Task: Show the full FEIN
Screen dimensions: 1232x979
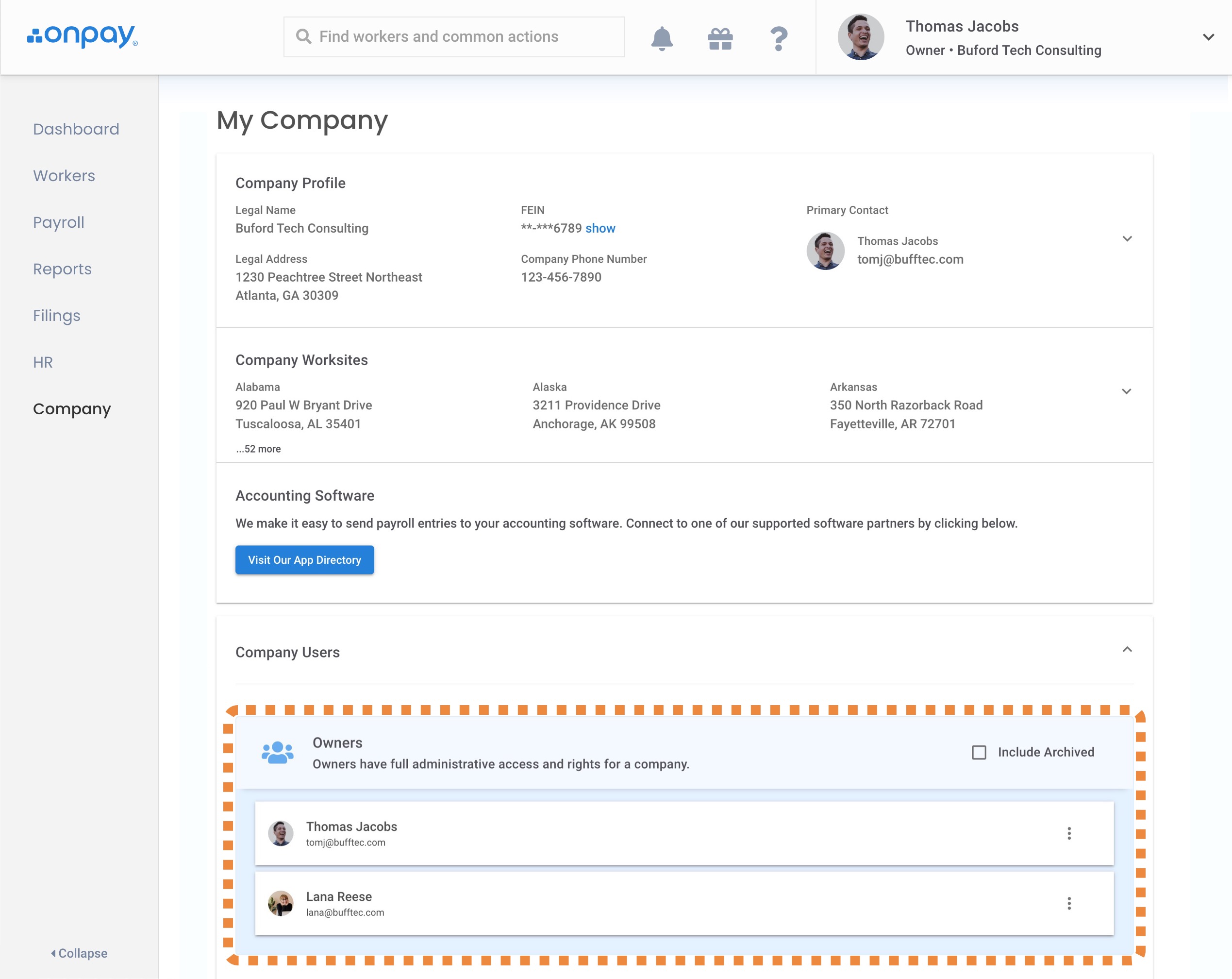Action: (600, 228)
